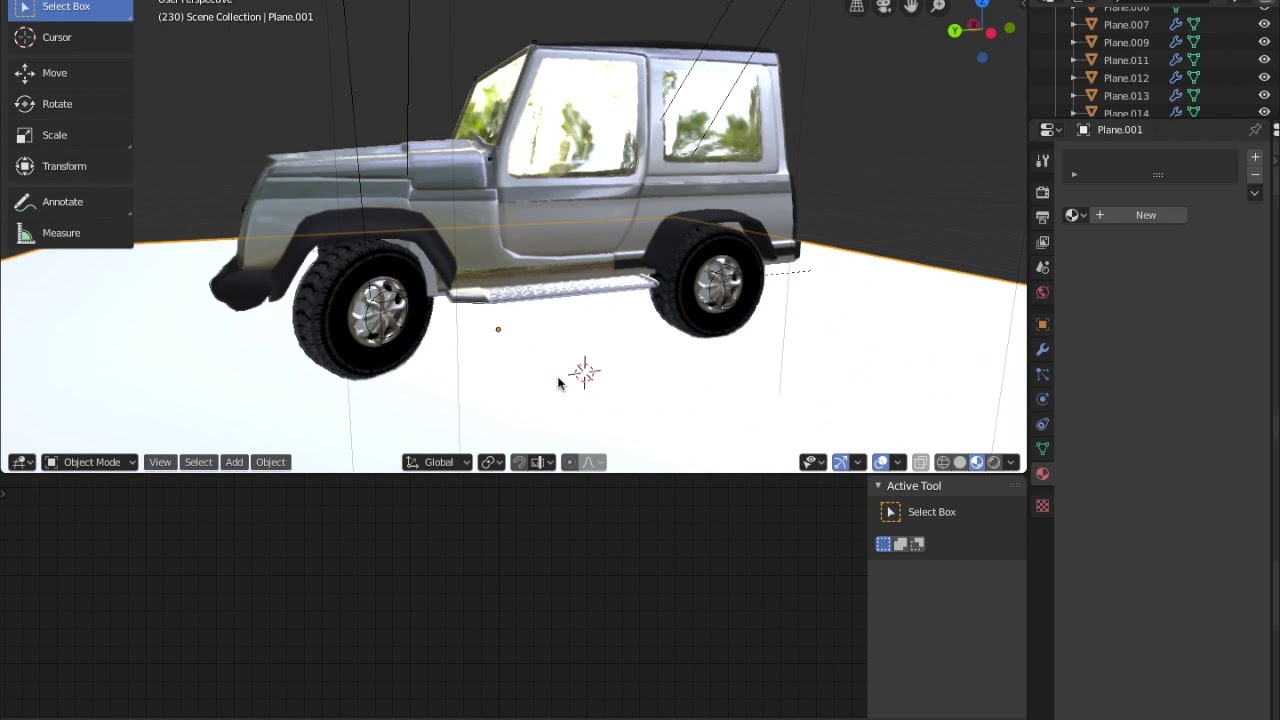The height and width of the screenshot is (720, 1280).
Task: Hide Plane.009 with its eye icon
Action: [x=1264, y=42]
